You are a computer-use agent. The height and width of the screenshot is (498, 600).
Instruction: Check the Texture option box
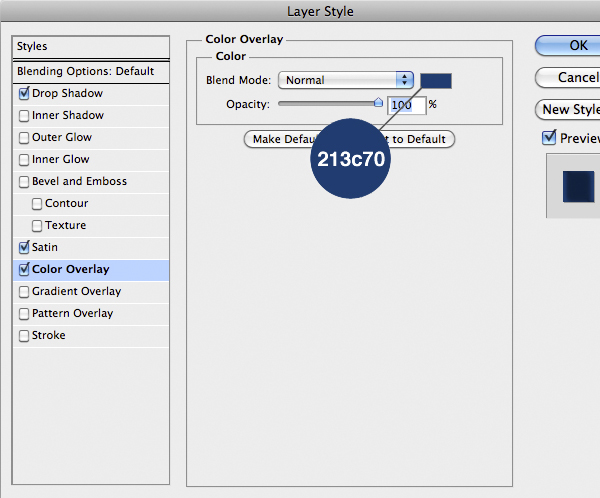tap(38, 226)
